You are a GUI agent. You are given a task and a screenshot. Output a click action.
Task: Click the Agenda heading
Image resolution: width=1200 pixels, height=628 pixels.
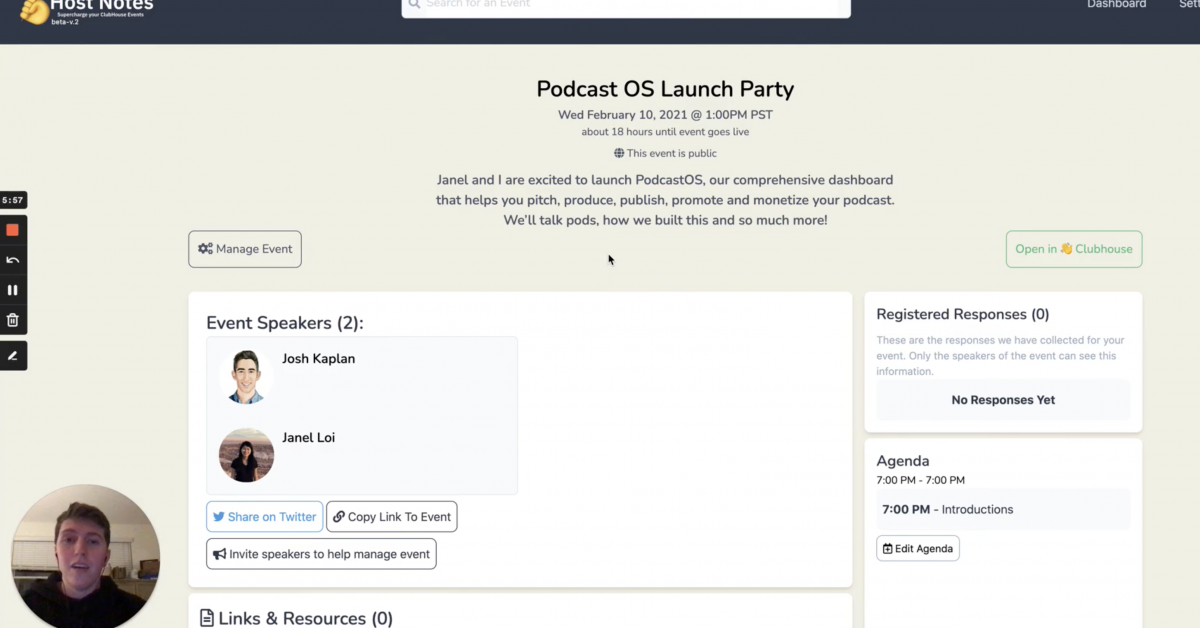(903, 461)
